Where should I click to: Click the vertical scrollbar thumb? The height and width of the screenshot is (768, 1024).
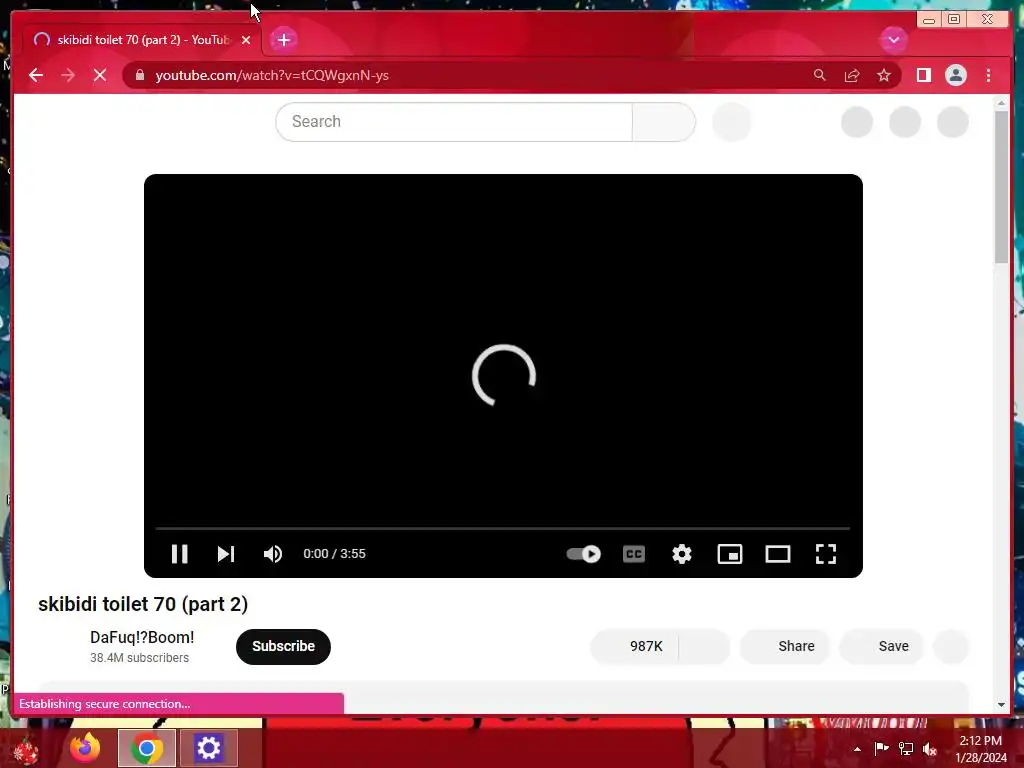tap(1002, 187)
